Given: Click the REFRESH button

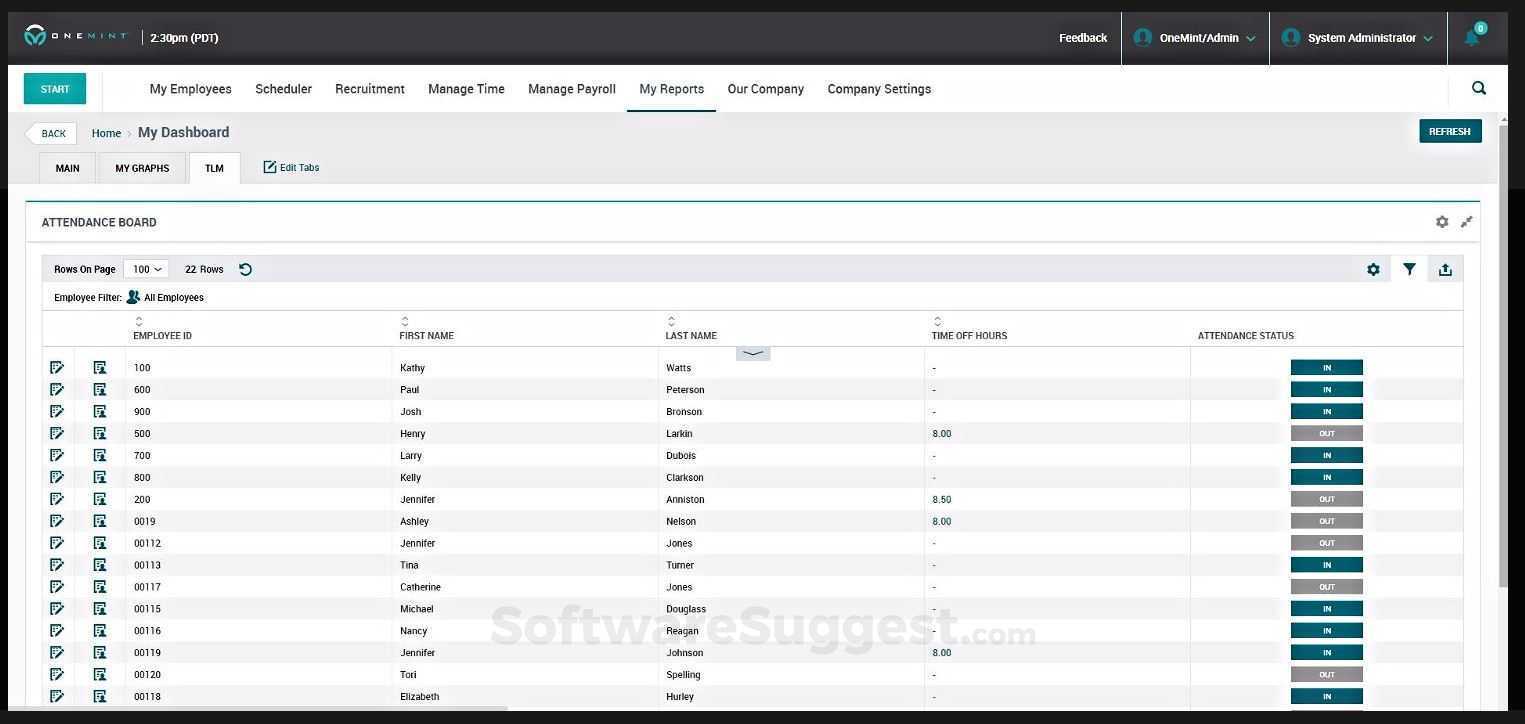Looking at the screenshot, I should coord(1450,131).
